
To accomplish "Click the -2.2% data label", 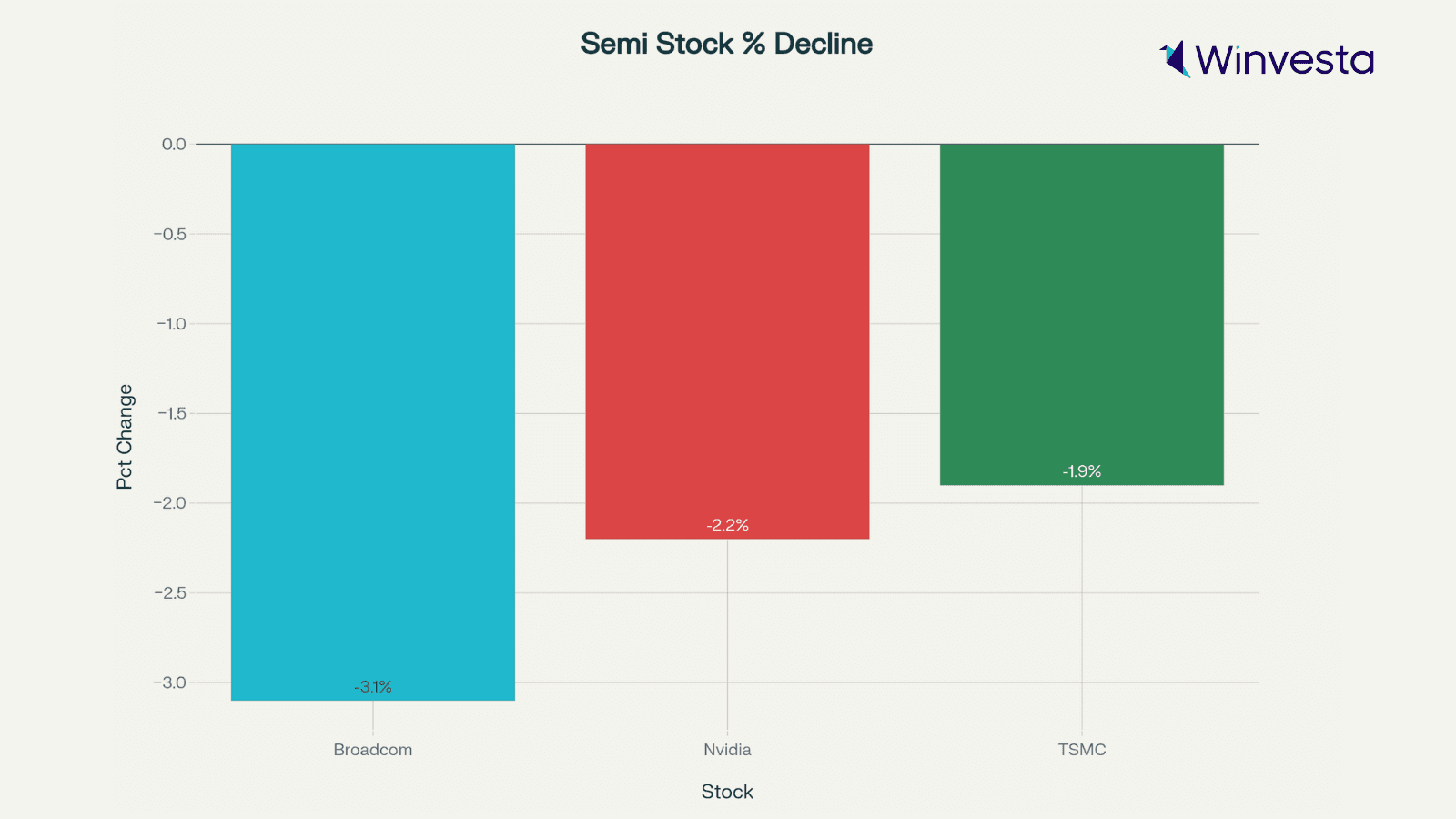I will (x=727, y=525).
